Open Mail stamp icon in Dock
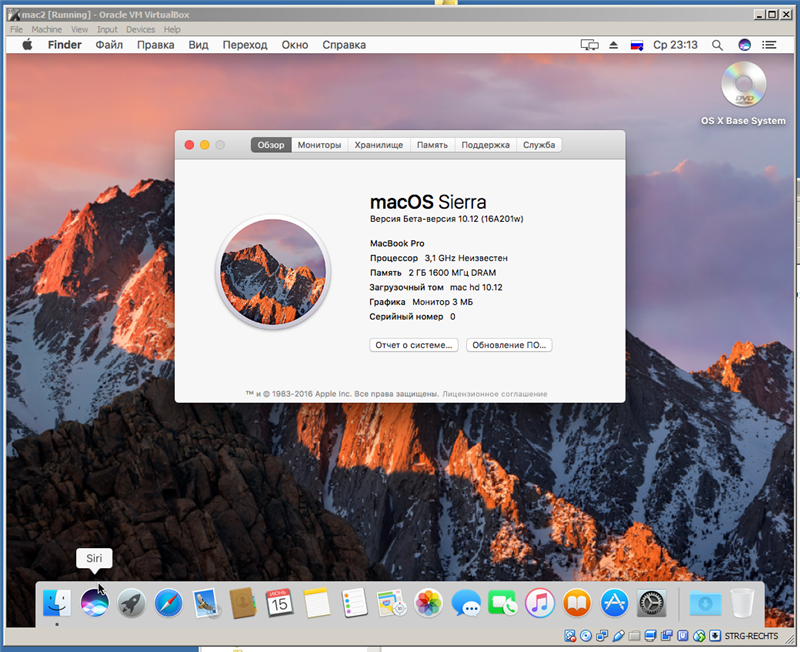The image size is (800, 652). [x=206, y=603]
